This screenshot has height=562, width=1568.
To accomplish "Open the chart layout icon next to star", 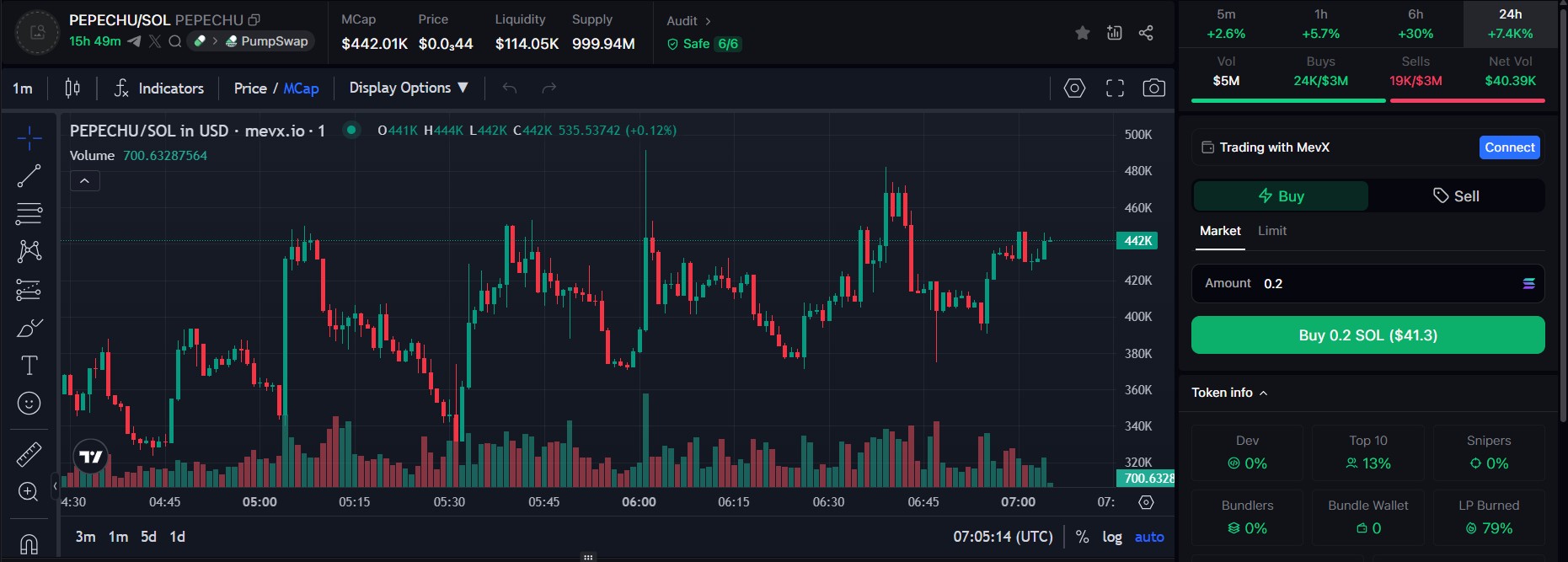I will [1114, 33].
